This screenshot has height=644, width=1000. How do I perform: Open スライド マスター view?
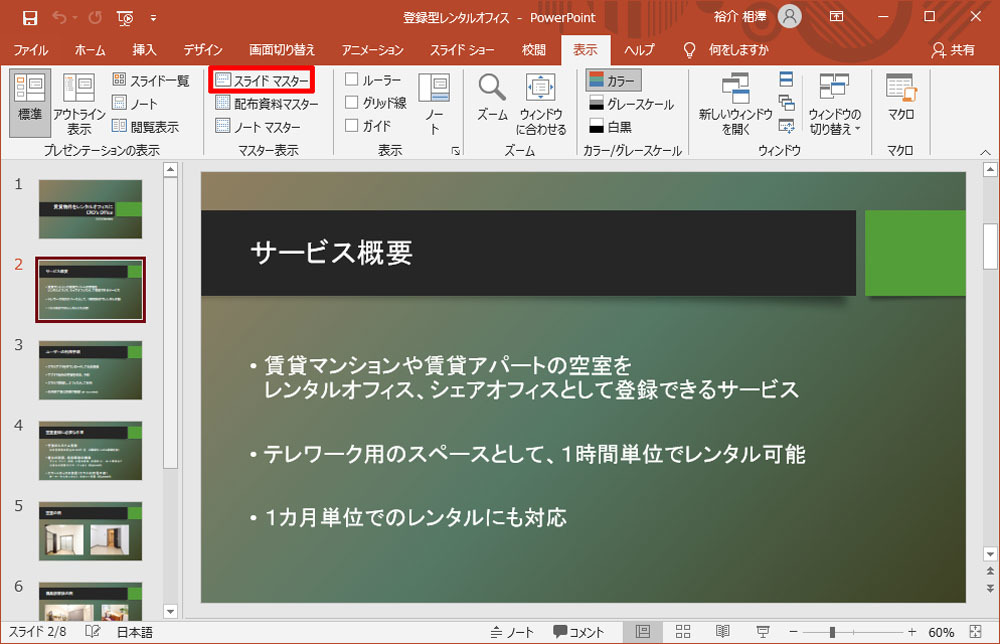coord(262,80)
